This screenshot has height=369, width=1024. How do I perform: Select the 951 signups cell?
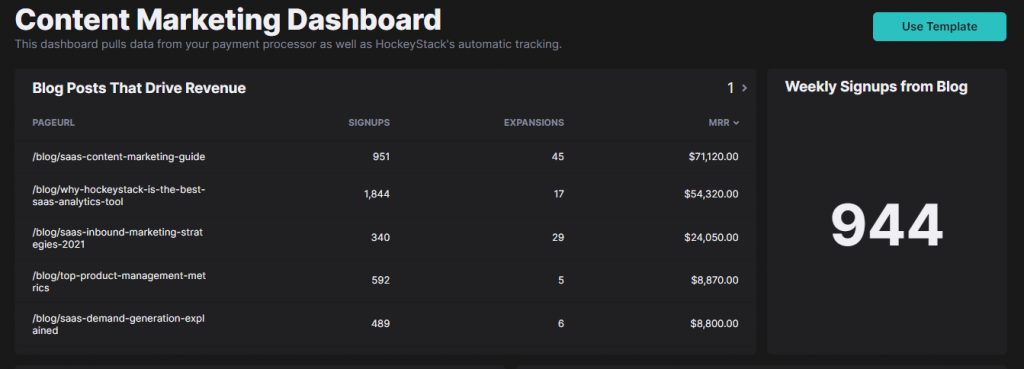pos(380,157)
